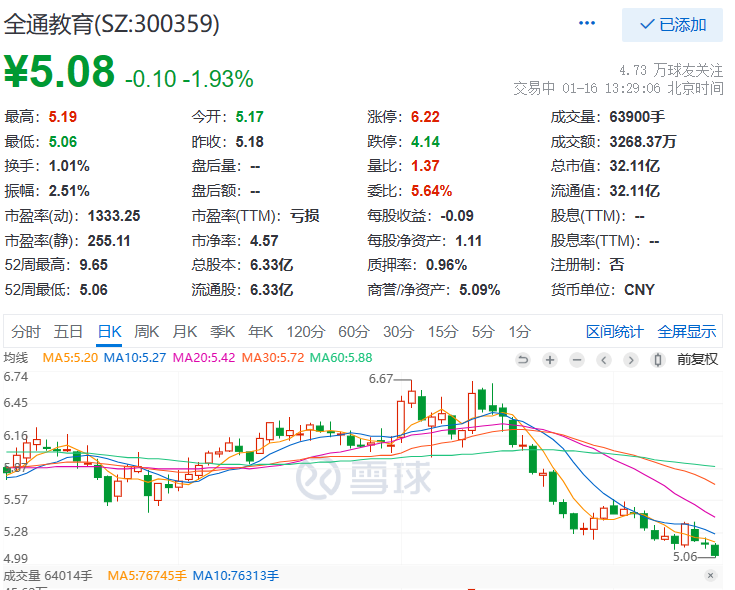Open the 区间统计 range statistics link

615,332
